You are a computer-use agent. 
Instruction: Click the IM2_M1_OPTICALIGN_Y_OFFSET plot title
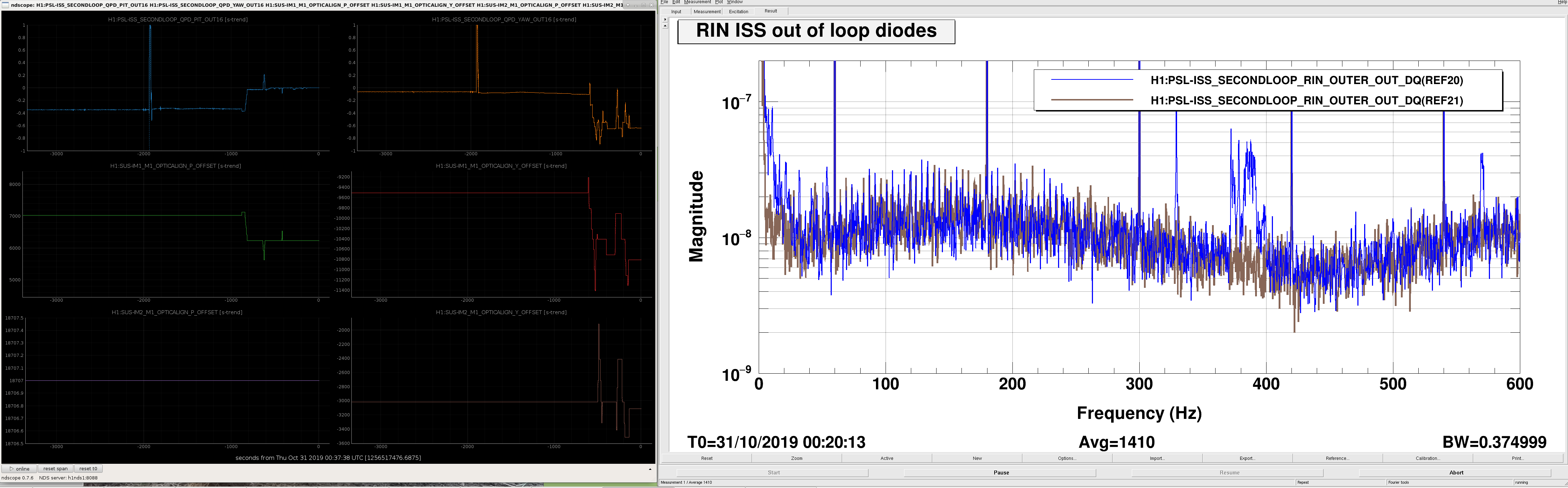[x=501, y=313]
